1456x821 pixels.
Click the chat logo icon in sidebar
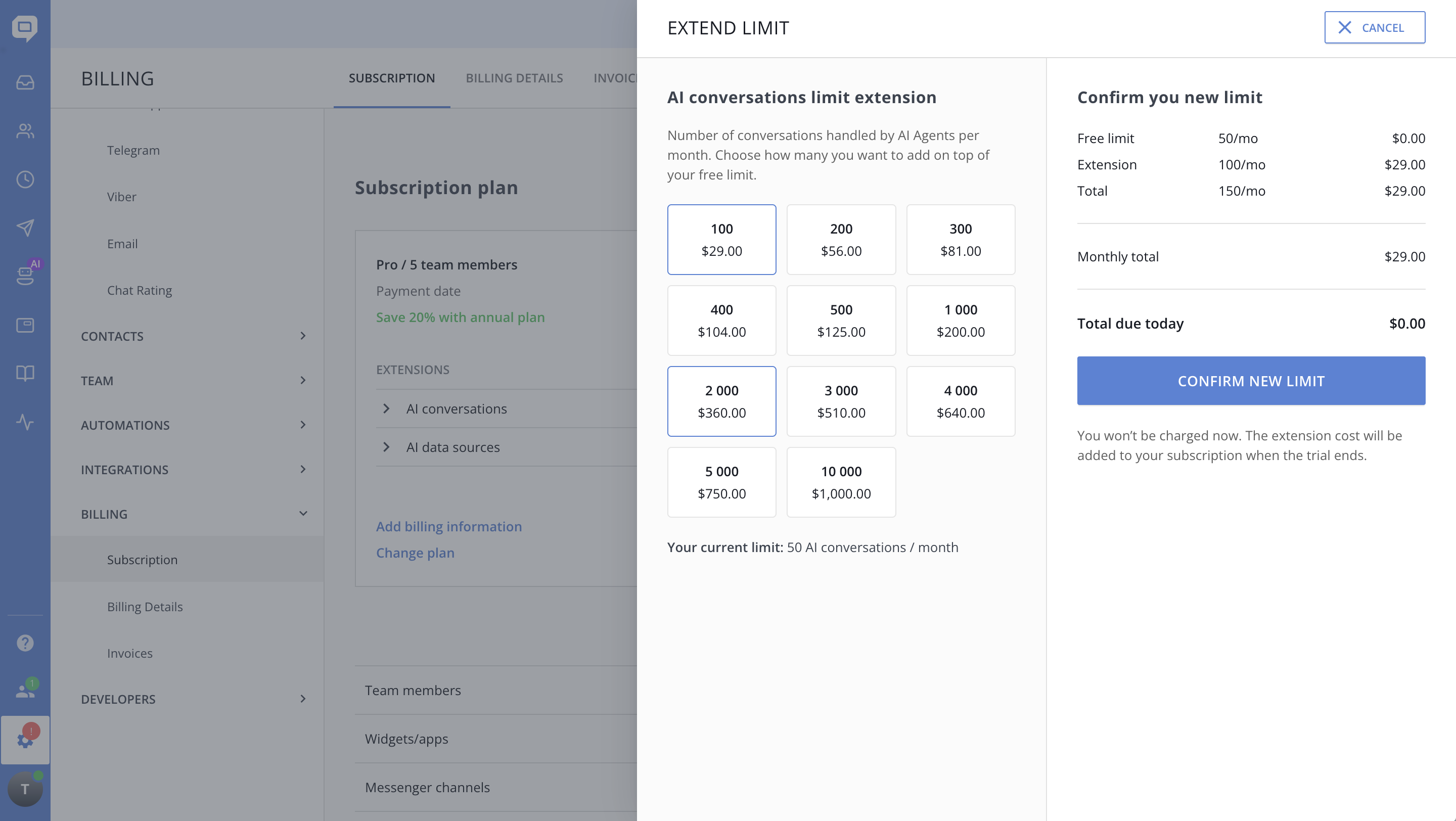25,28
